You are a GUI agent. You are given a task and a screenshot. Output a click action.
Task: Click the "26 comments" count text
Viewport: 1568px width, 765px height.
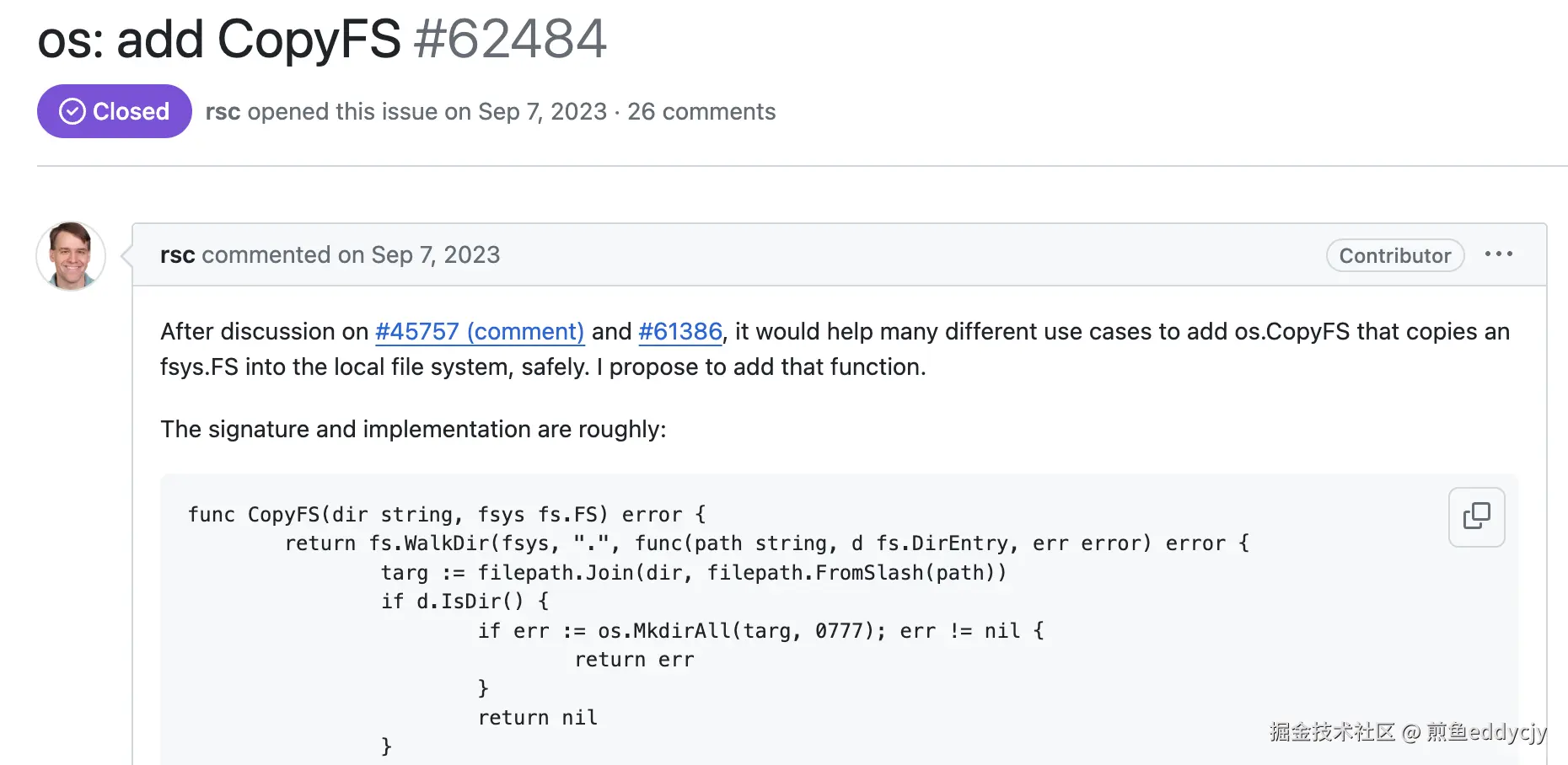pos(701,111)
